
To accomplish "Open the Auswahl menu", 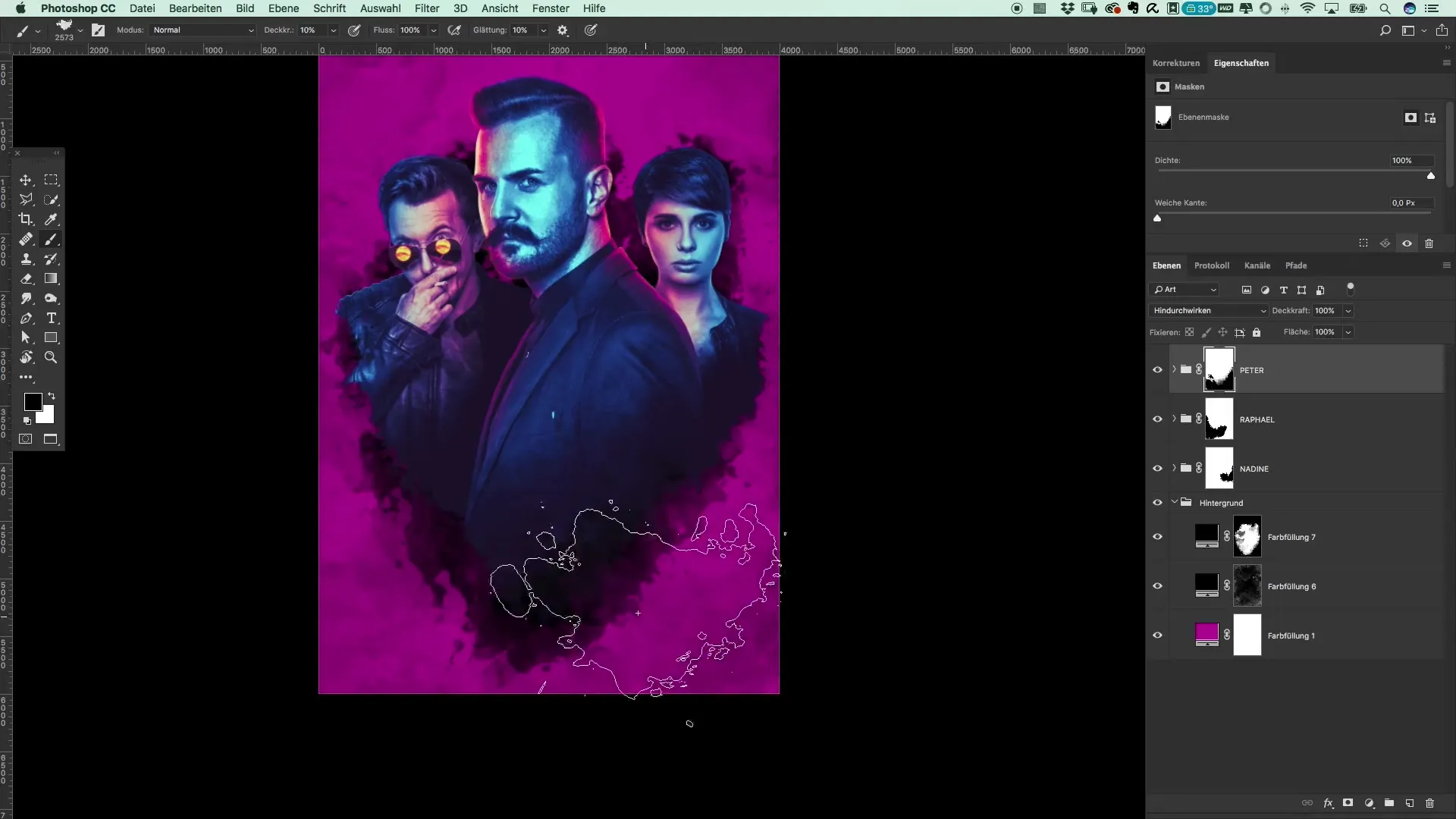I will coord(380,8).
